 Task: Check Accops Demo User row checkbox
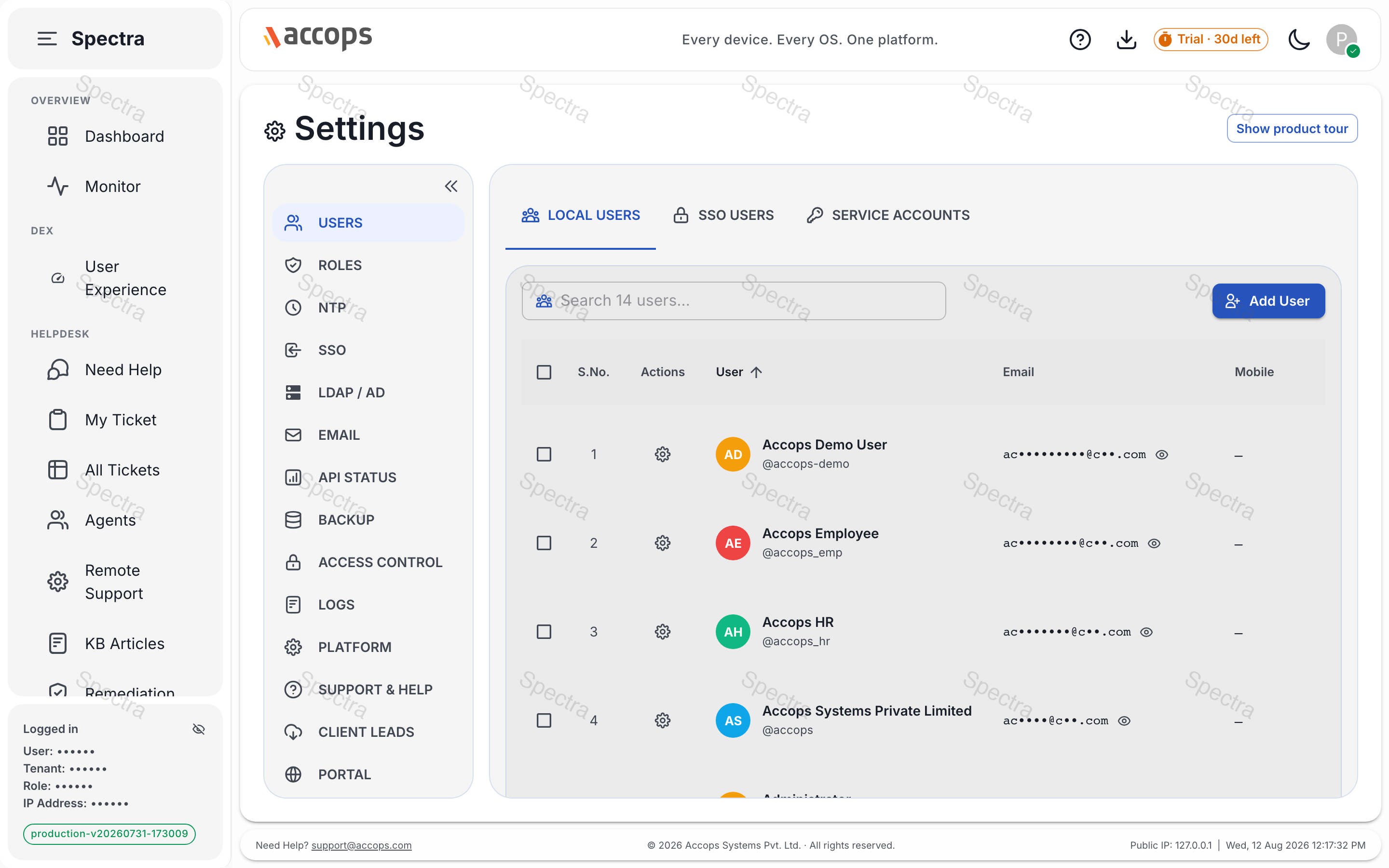coord(544,454)
